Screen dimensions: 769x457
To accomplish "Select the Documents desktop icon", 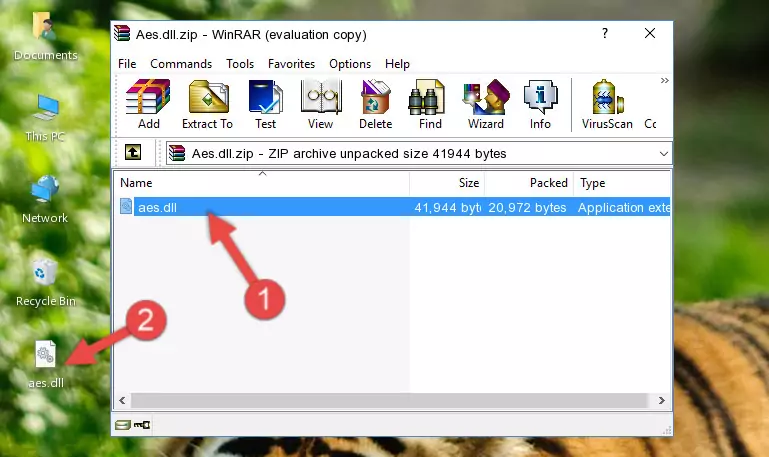I will 45,36.
